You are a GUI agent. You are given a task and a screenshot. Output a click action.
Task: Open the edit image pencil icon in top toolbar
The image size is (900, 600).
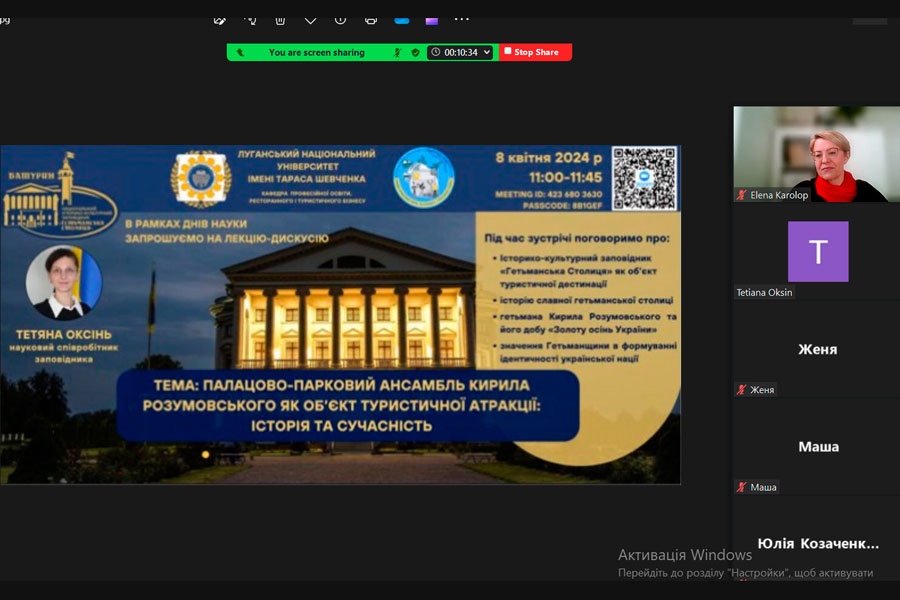219,20
